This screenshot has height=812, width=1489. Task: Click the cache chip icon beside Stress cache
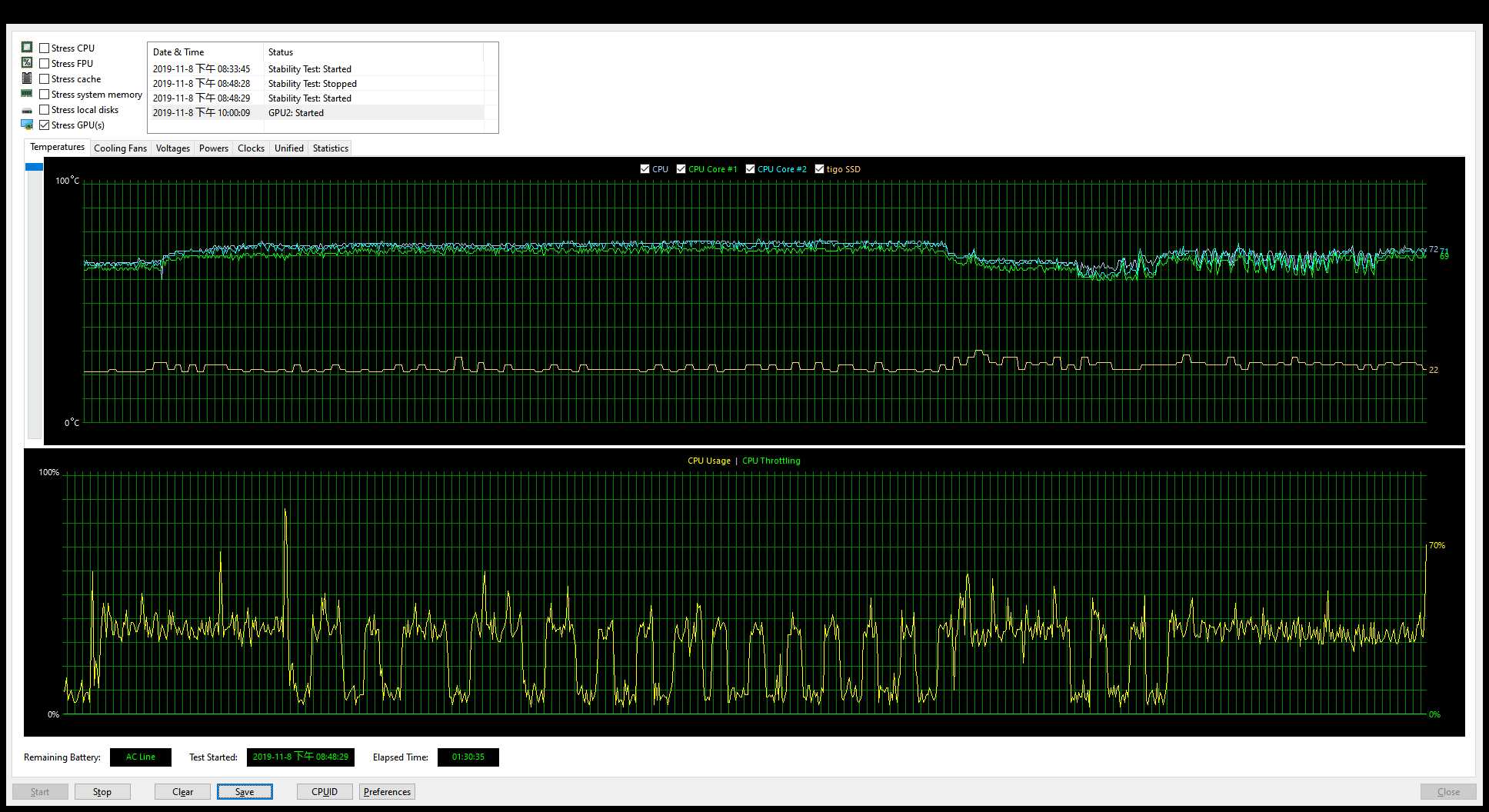click(27, 78)
